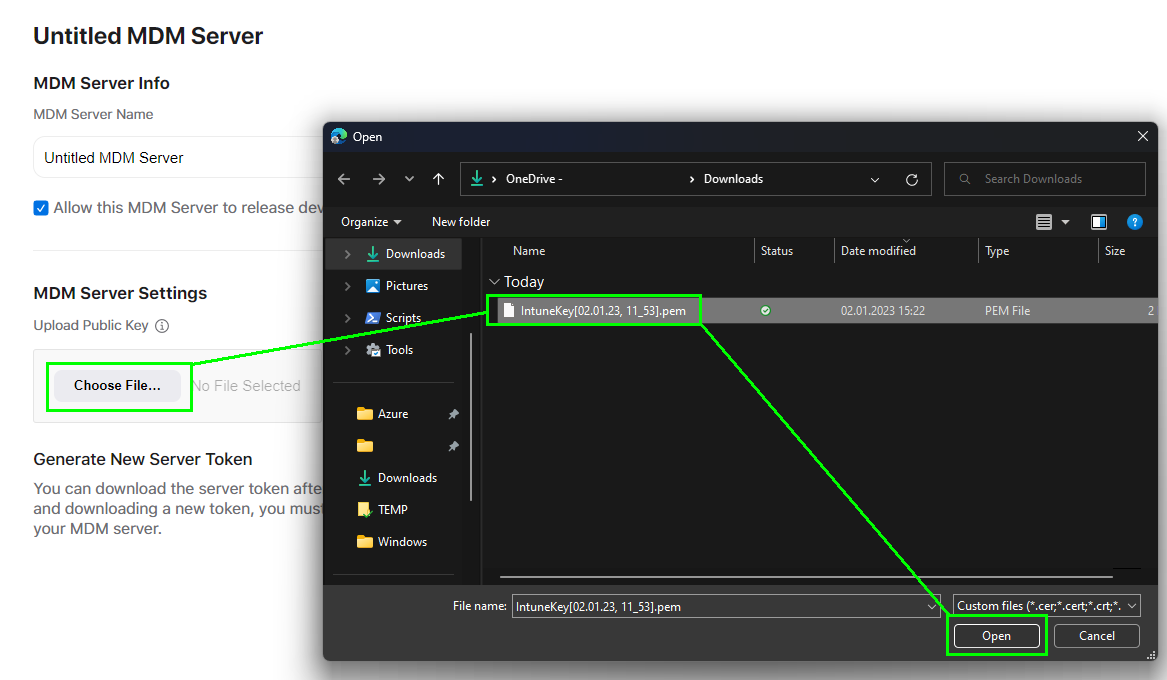Click the view layout icon

pos(1044,222)
